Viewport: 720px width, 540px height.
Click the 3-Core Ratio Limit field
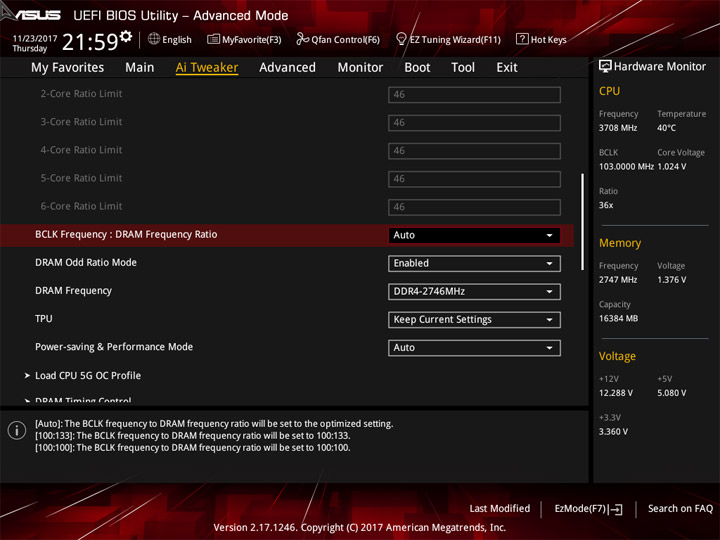[474, 123]
